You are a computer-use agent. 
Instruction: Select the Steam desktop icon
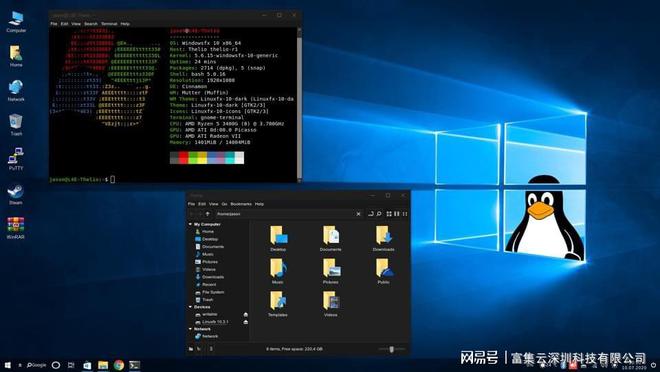pyautogui.click(x=16, y=194)
